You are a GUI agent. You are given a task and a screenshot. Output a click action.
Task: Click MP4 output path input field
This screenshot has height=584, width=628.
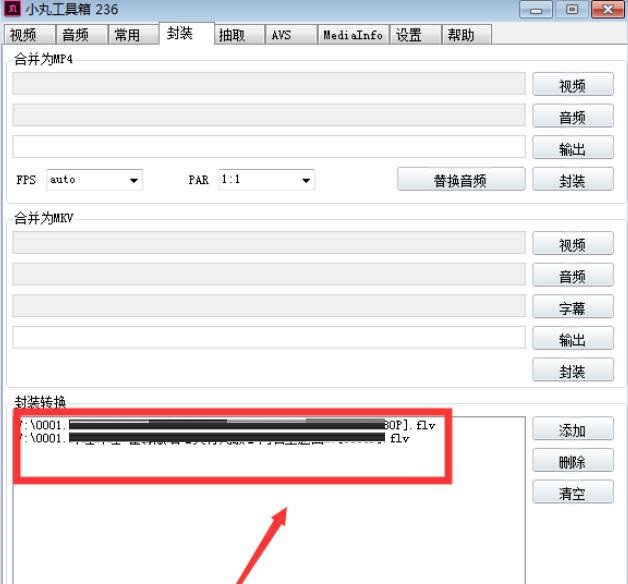tap(269, 147)
